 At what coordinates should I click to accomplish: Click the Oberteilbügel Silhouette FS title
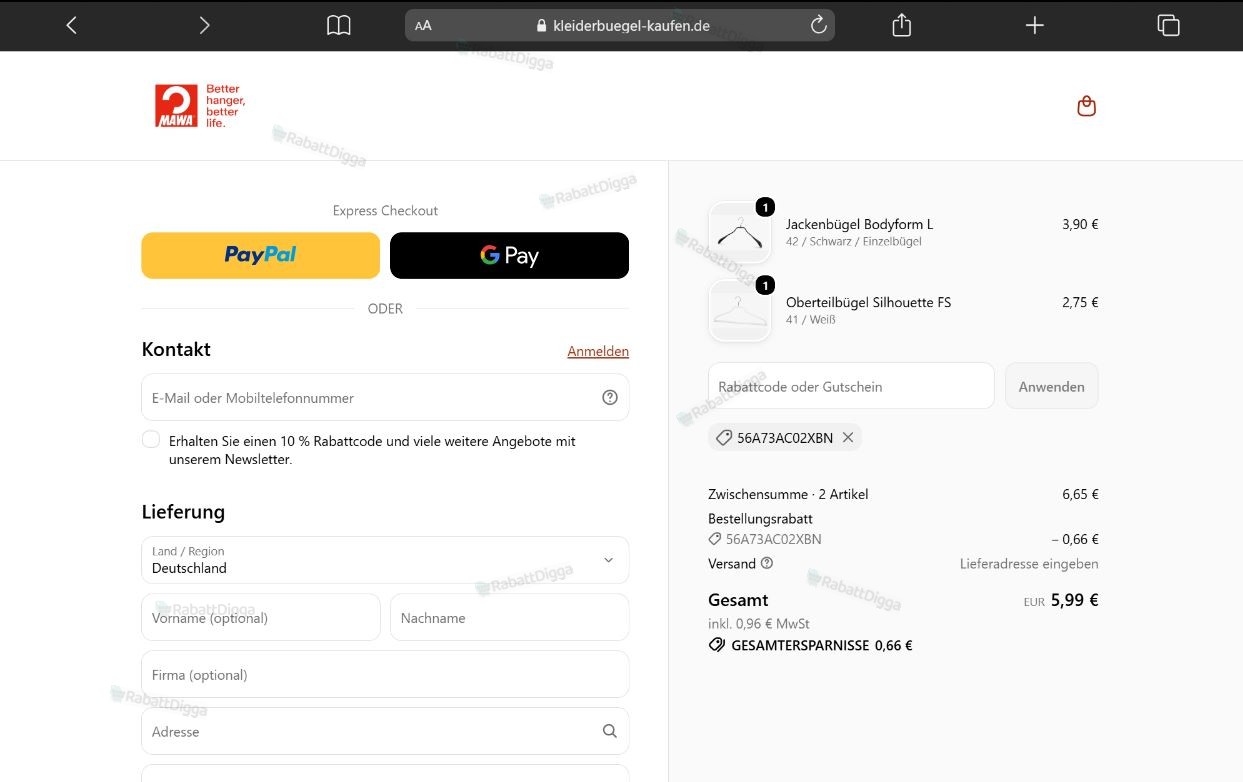point(868,302)
